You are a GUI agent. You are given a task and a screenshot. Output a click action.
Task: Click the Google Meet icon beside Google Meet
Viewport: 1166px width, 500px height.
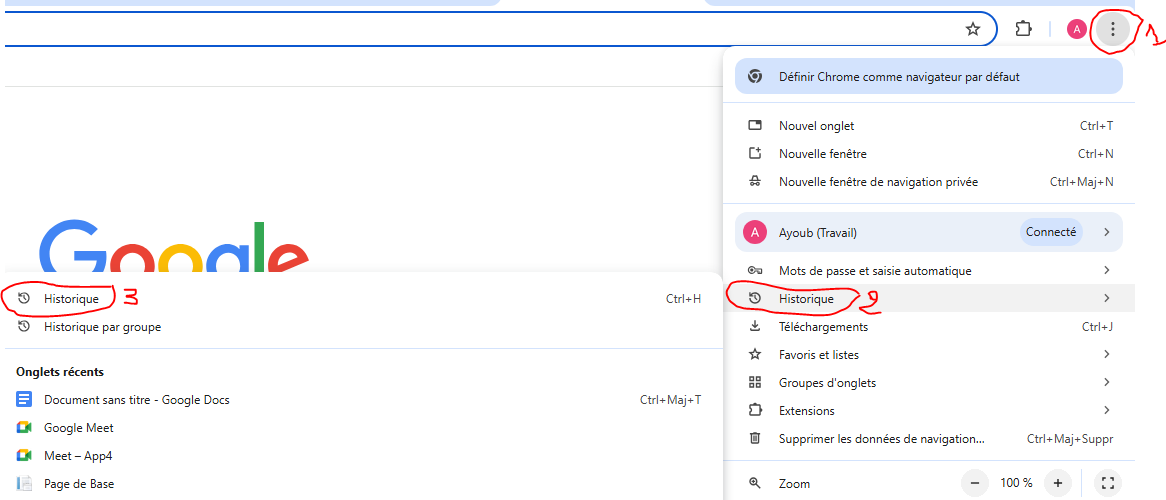[24, 428]
